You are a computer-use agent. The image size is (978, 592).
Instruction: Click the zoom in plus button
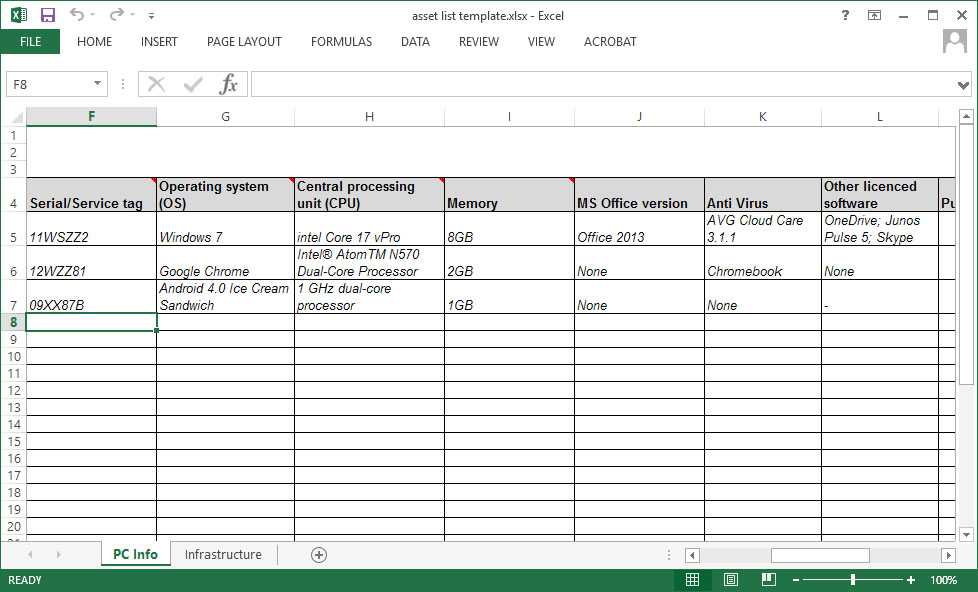[910, 580]
